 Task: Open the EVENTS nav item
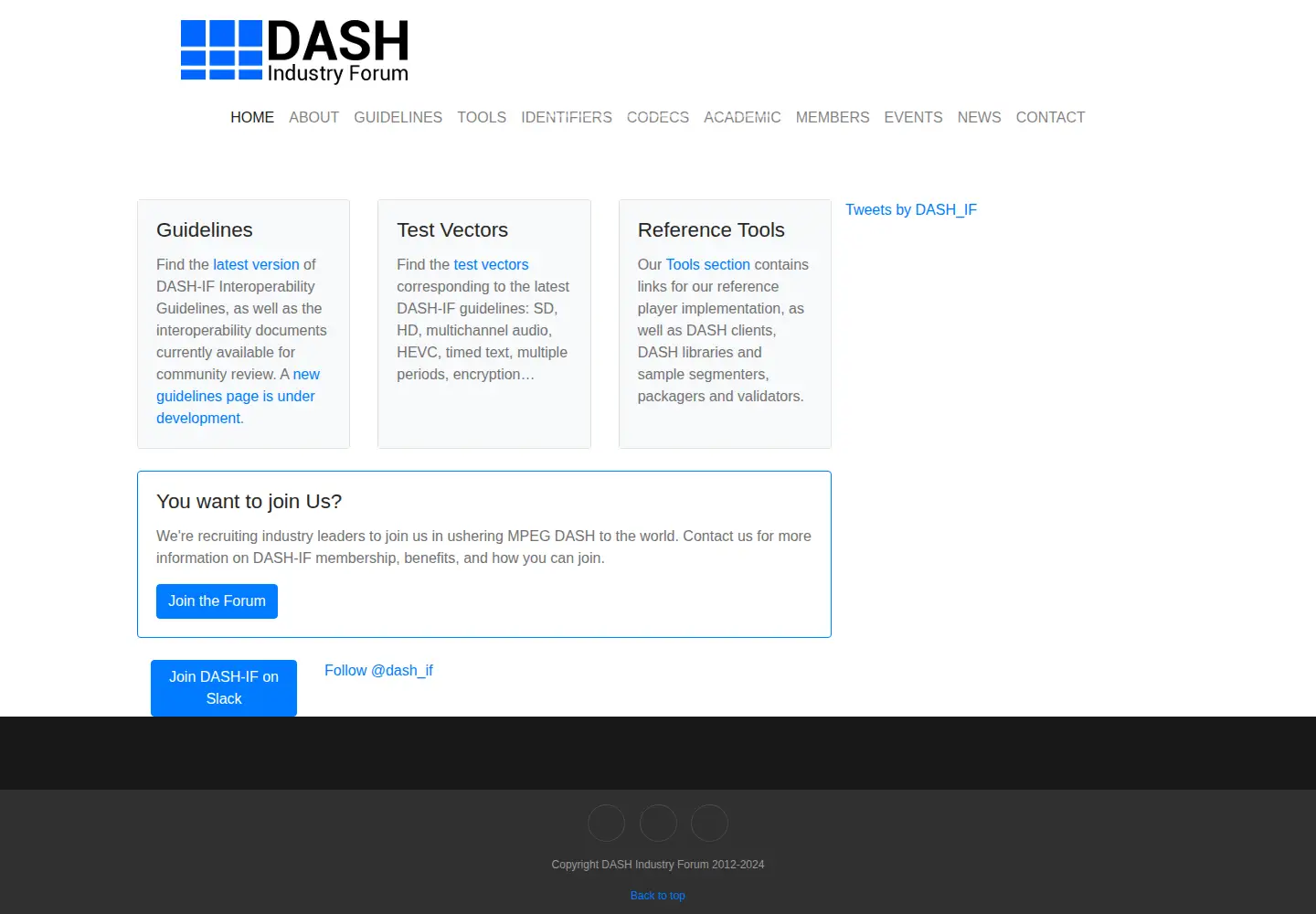pos(913,117)
